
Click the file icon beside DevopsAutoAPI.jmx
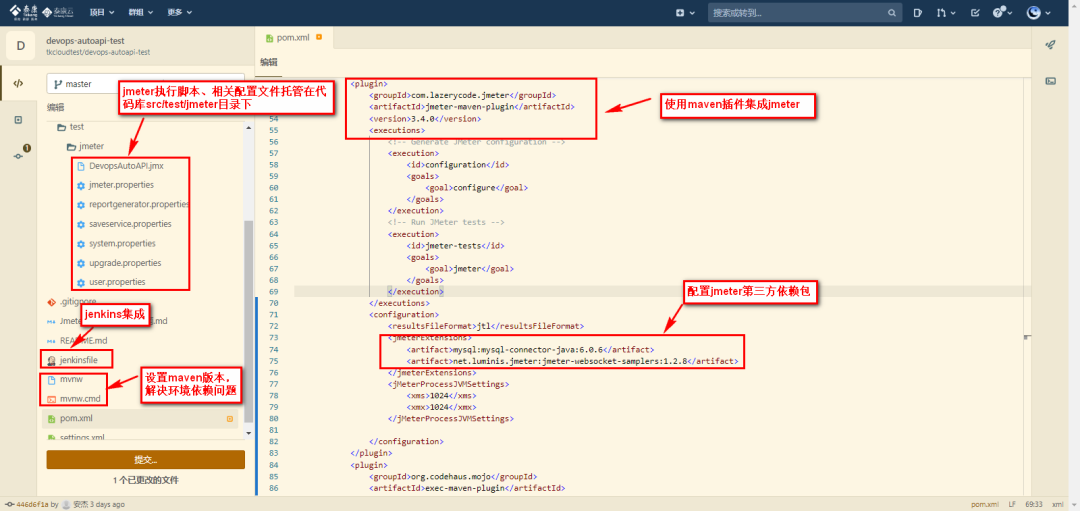[81, 166]
